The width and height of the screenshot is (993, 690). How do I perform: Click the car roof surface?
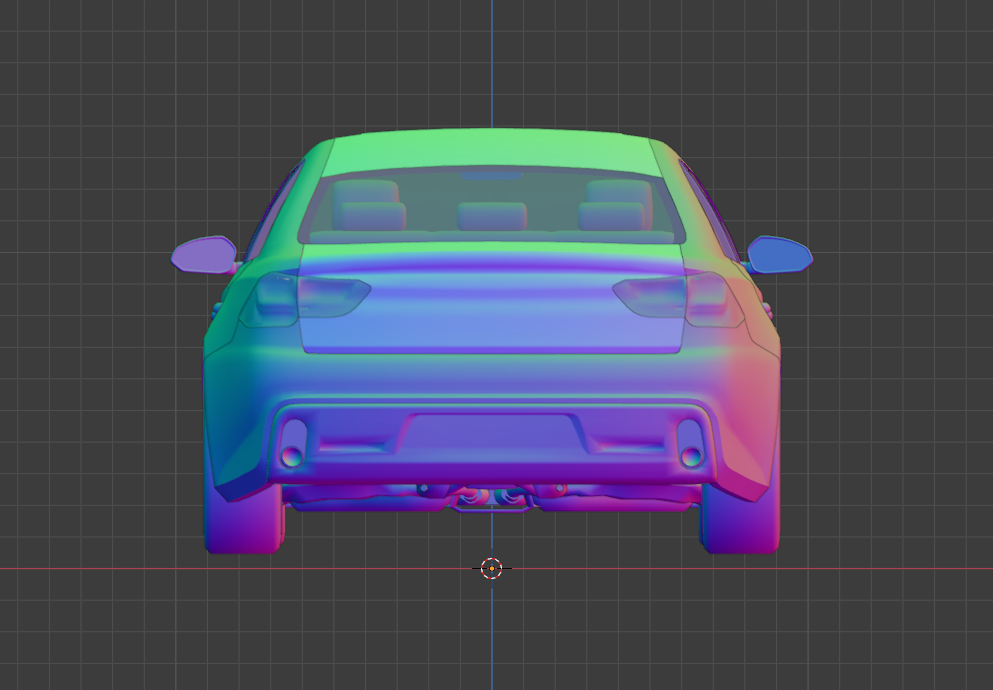coord(491,151)
